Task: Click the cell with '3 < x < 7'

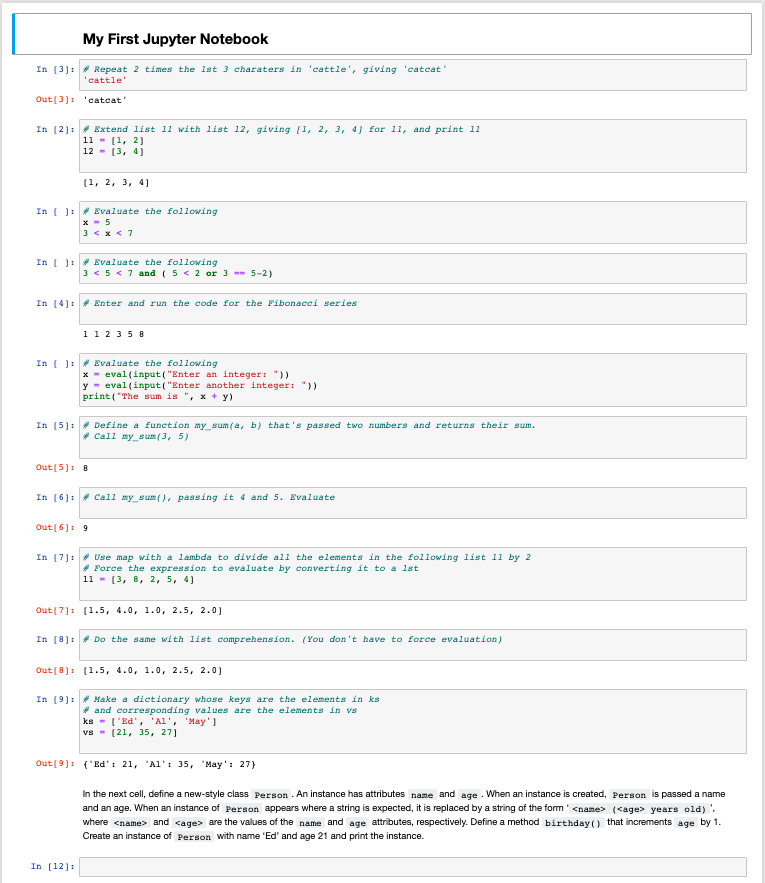Action: pos(413,222)
